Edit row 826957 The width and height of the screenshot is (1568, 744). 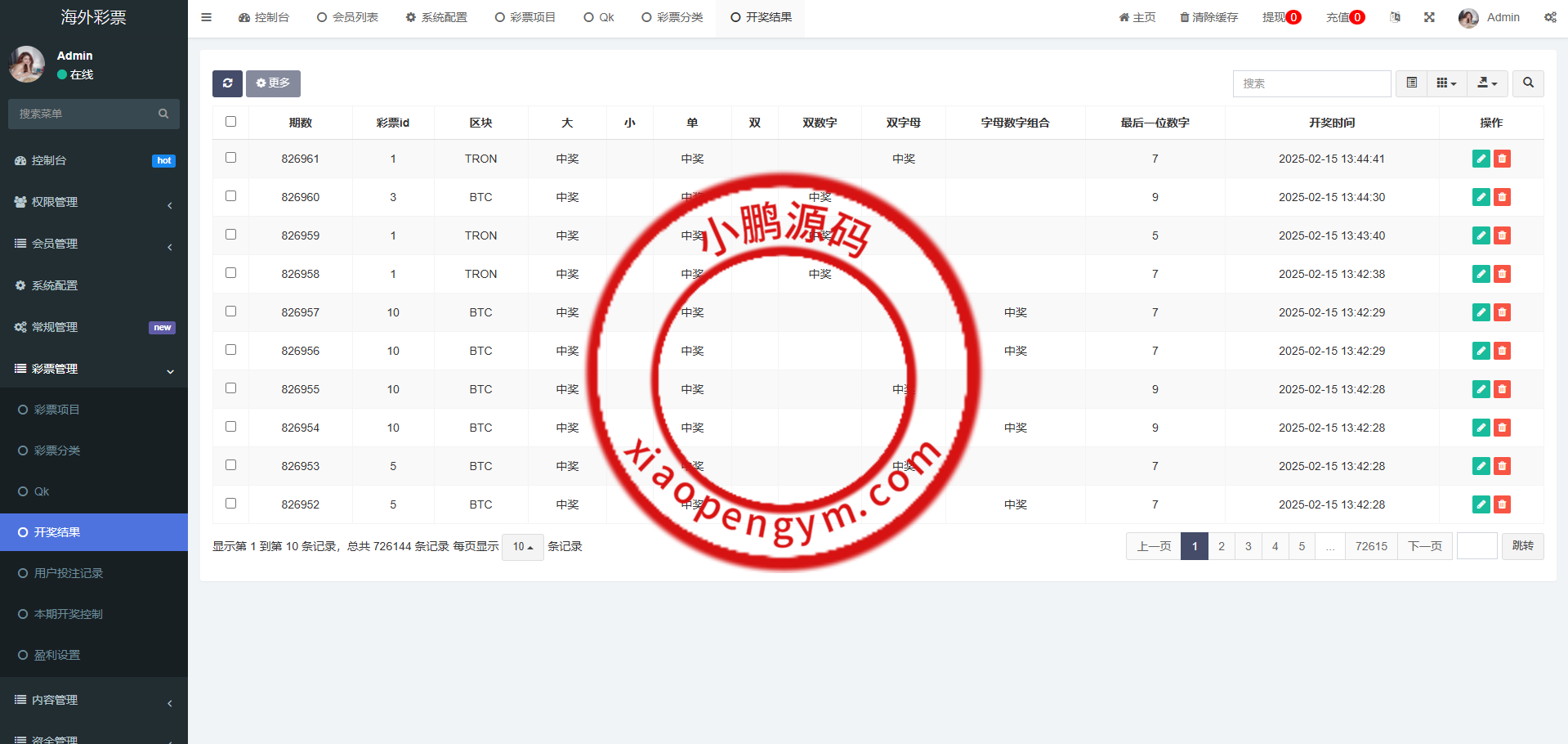(1481, 312)
